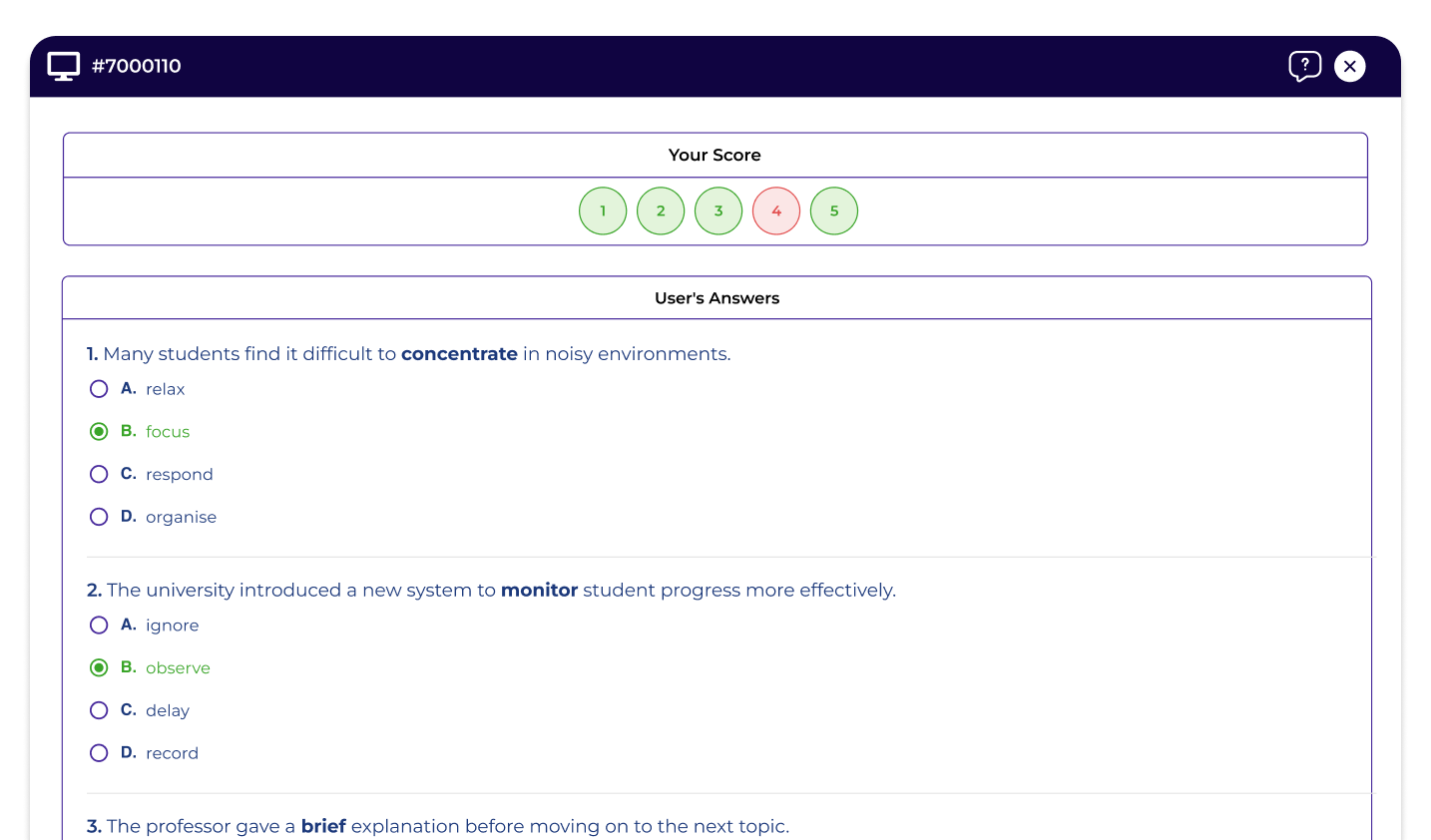Select radio option D. record
Image resolution: width=1431 pixels, height=840 pixels.
99,753
